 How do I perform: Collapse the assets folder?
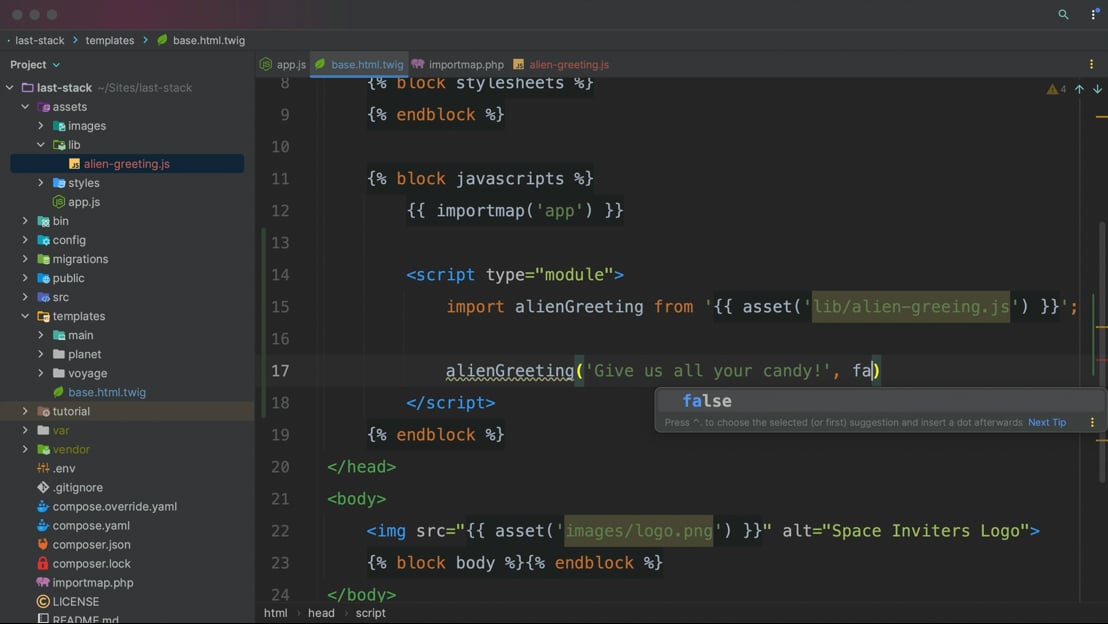click(26, 107)
